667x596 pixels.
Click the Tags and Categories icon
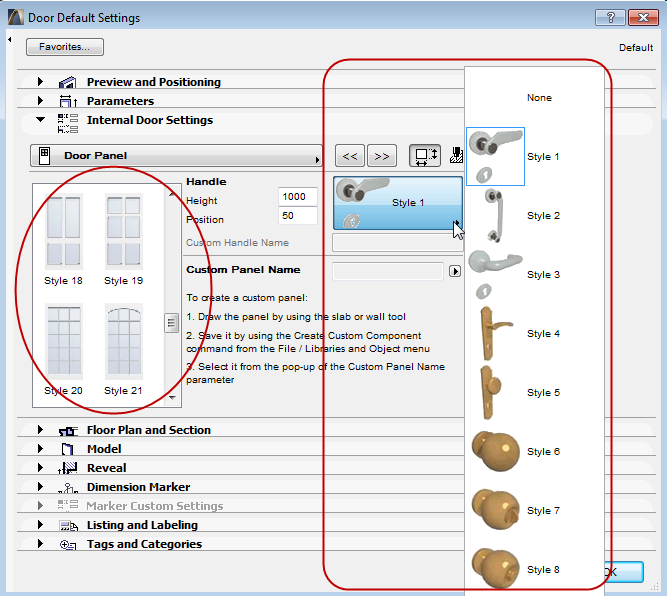point(68,545)
